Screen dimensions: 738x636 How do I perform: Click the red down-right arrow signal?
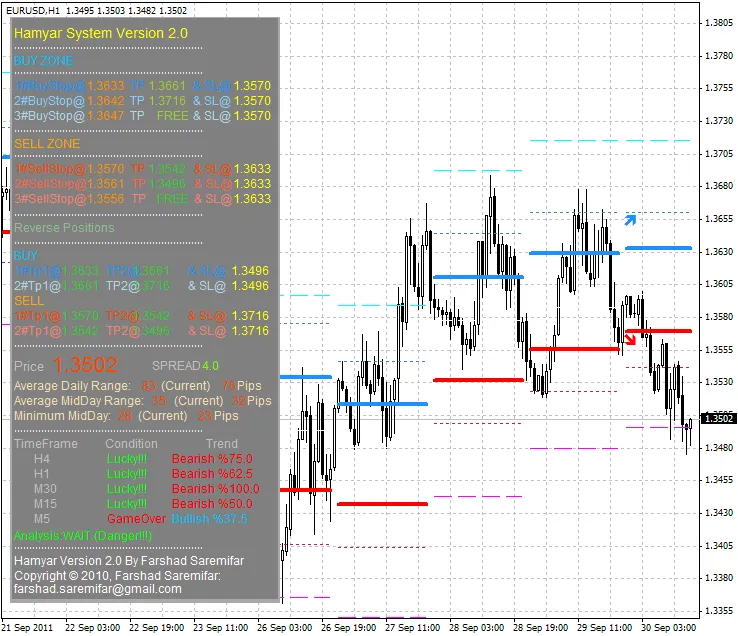point(630,338)
